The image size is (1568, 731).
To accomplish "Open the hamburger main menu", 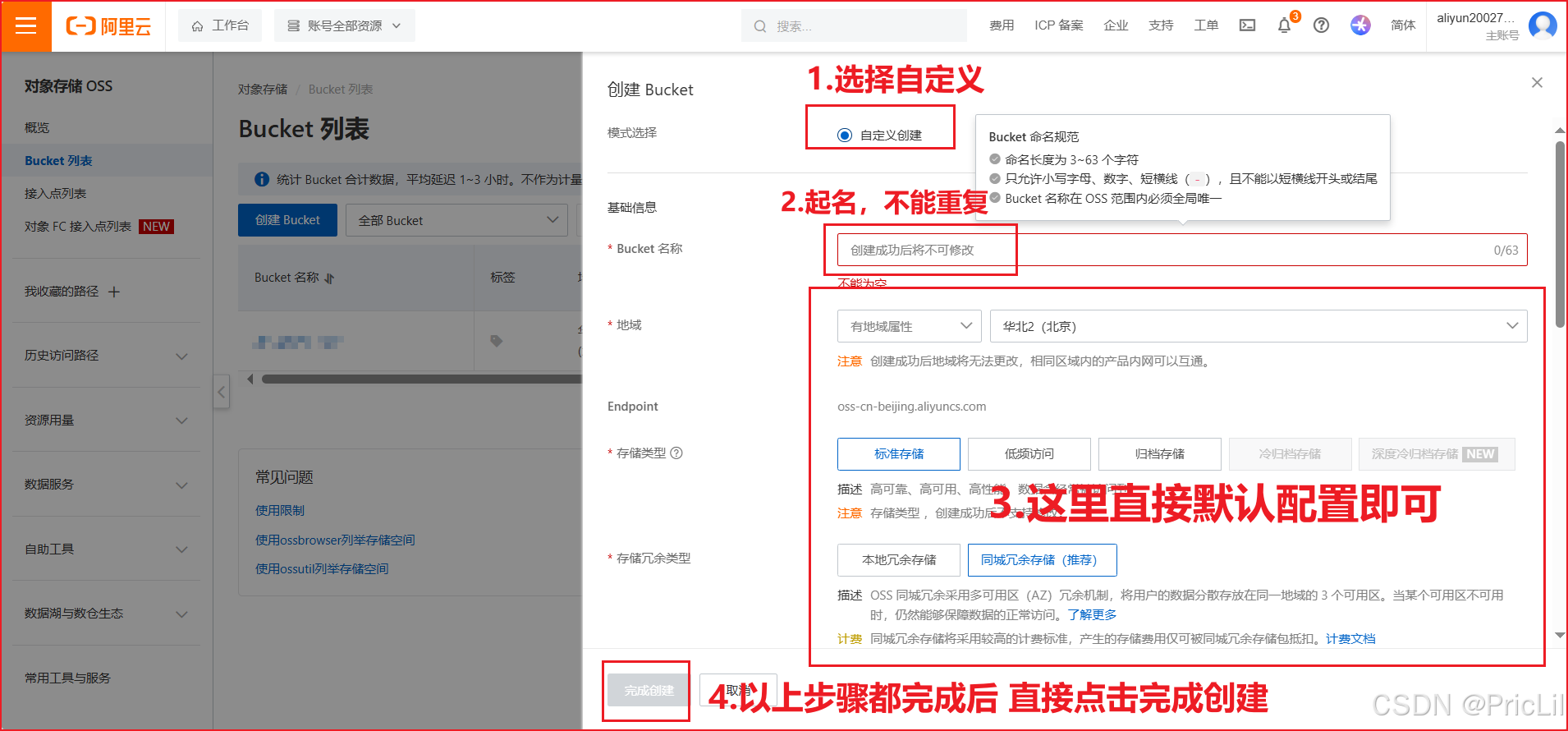I will point(26,25).
